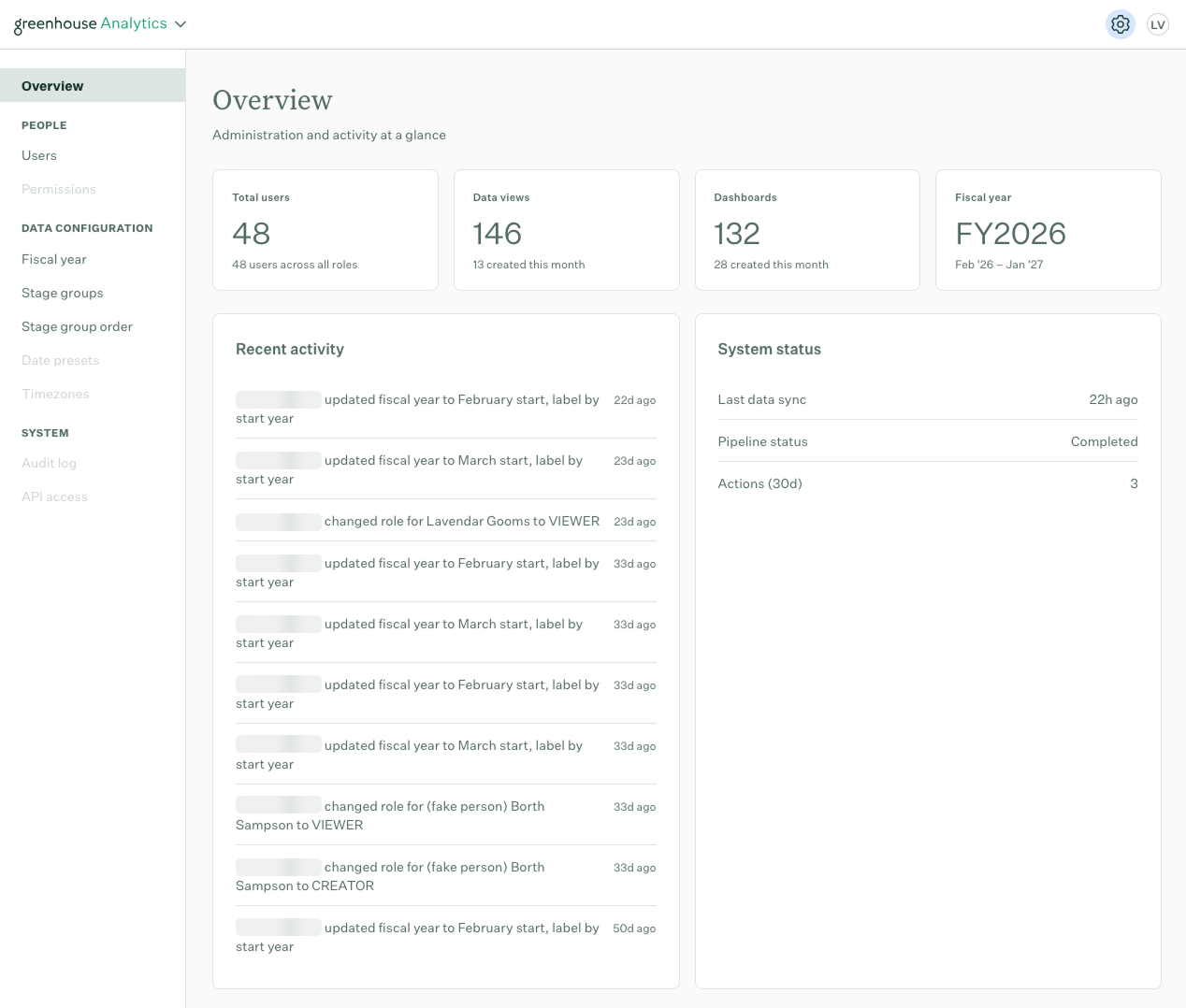Click 'changed role for Lavendar Gooms to VIEWER'
1186x1008 pixels.
[462, 521]
